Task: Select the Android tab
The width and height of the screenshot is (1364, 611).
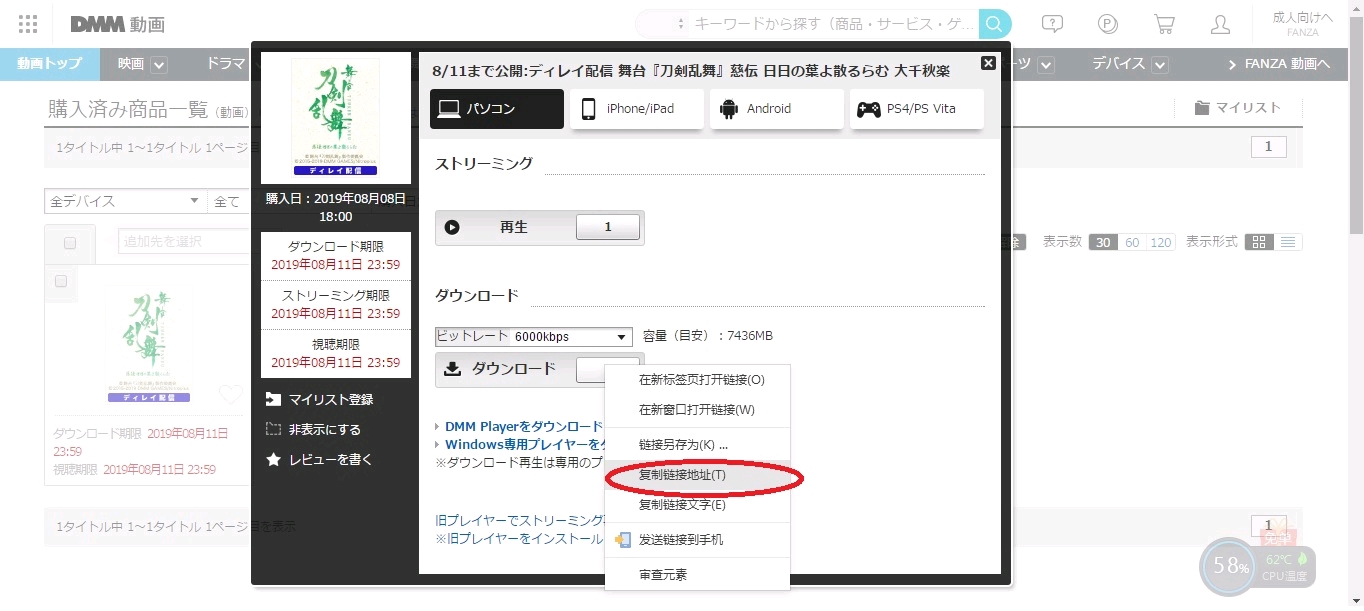Action: 777,109
